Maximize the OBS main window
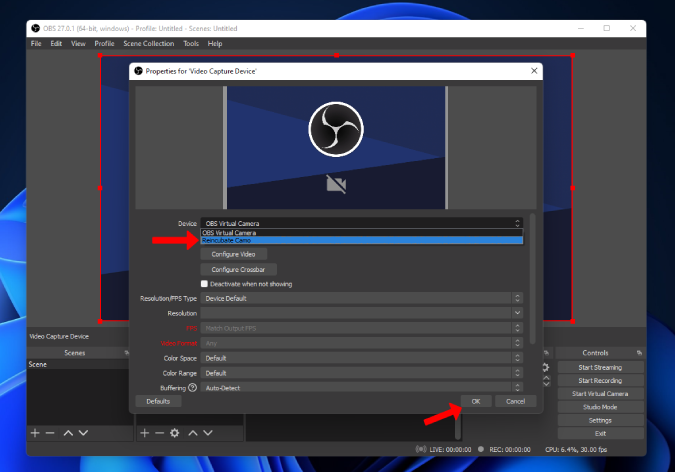The height and width of the screenshot is (472, 675). [607, 28]
